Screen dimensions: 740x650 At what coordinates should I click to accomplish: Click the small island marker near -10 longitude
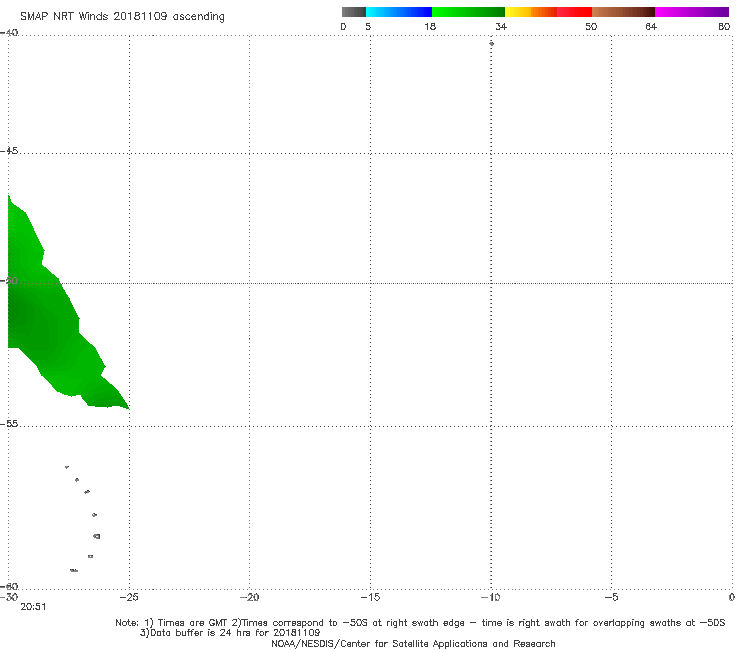coord(491,43)
